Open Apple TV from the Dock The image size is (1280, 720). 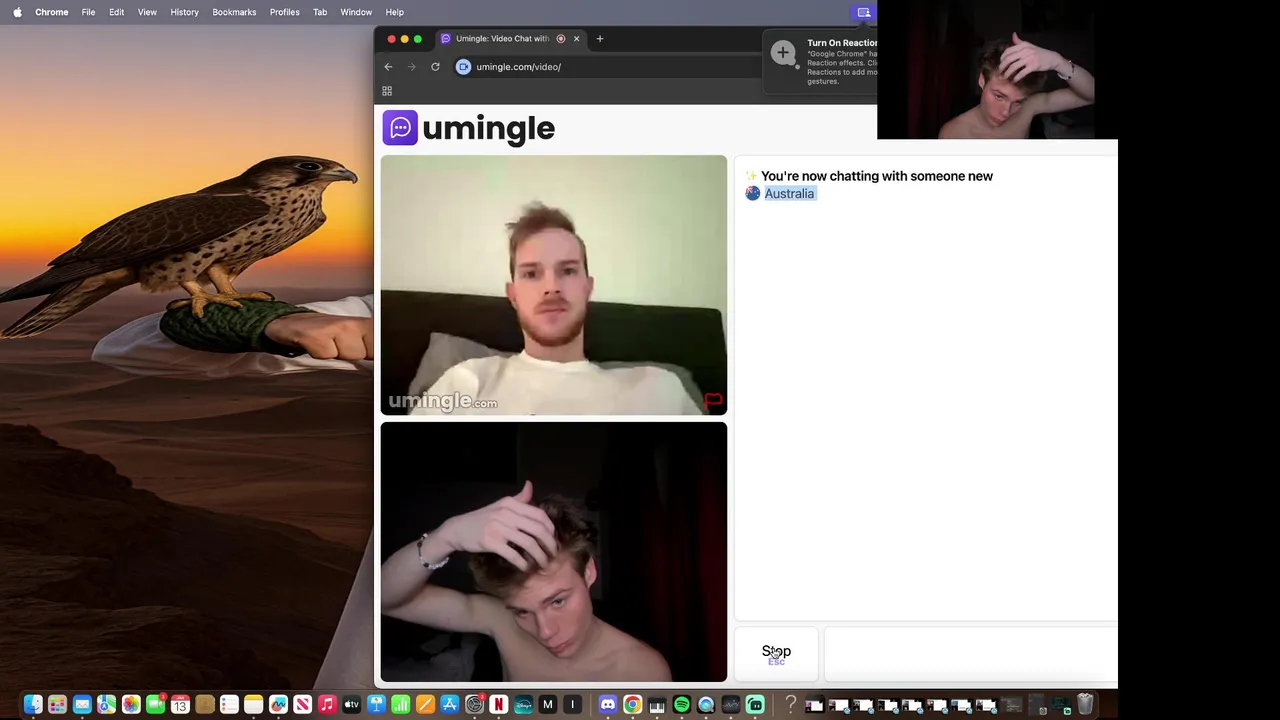351,705
